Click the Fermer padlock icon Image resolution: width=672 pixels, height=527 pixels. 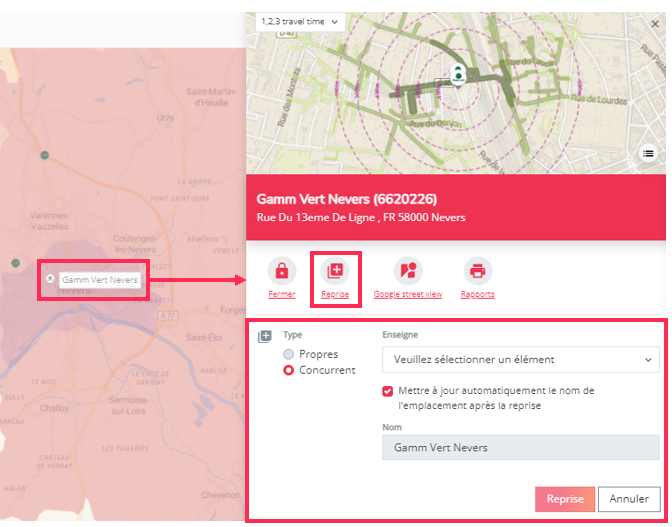pos(282,271)
